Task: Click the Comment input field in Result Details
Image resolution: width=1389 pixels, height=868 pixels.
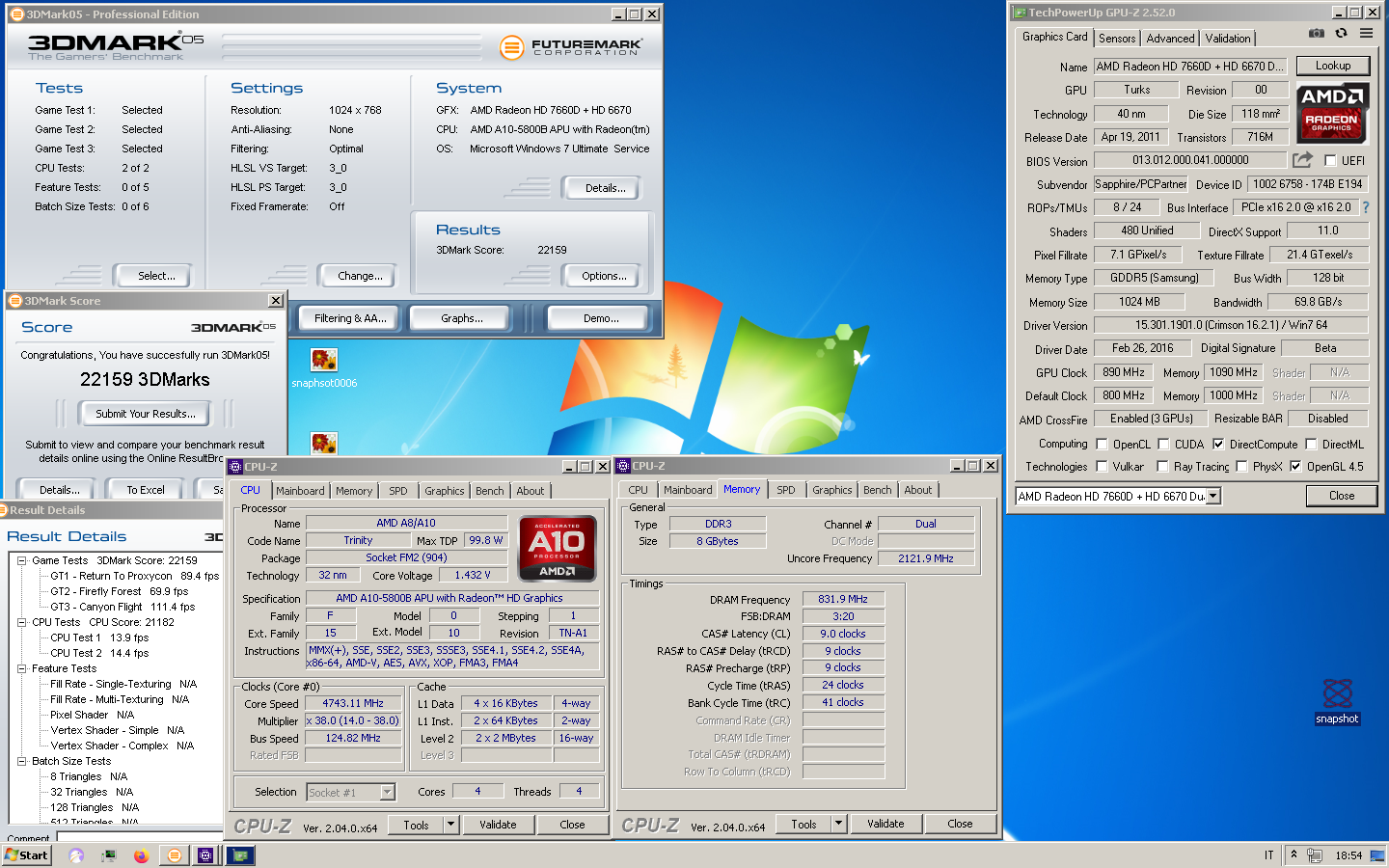Action: 140,836
